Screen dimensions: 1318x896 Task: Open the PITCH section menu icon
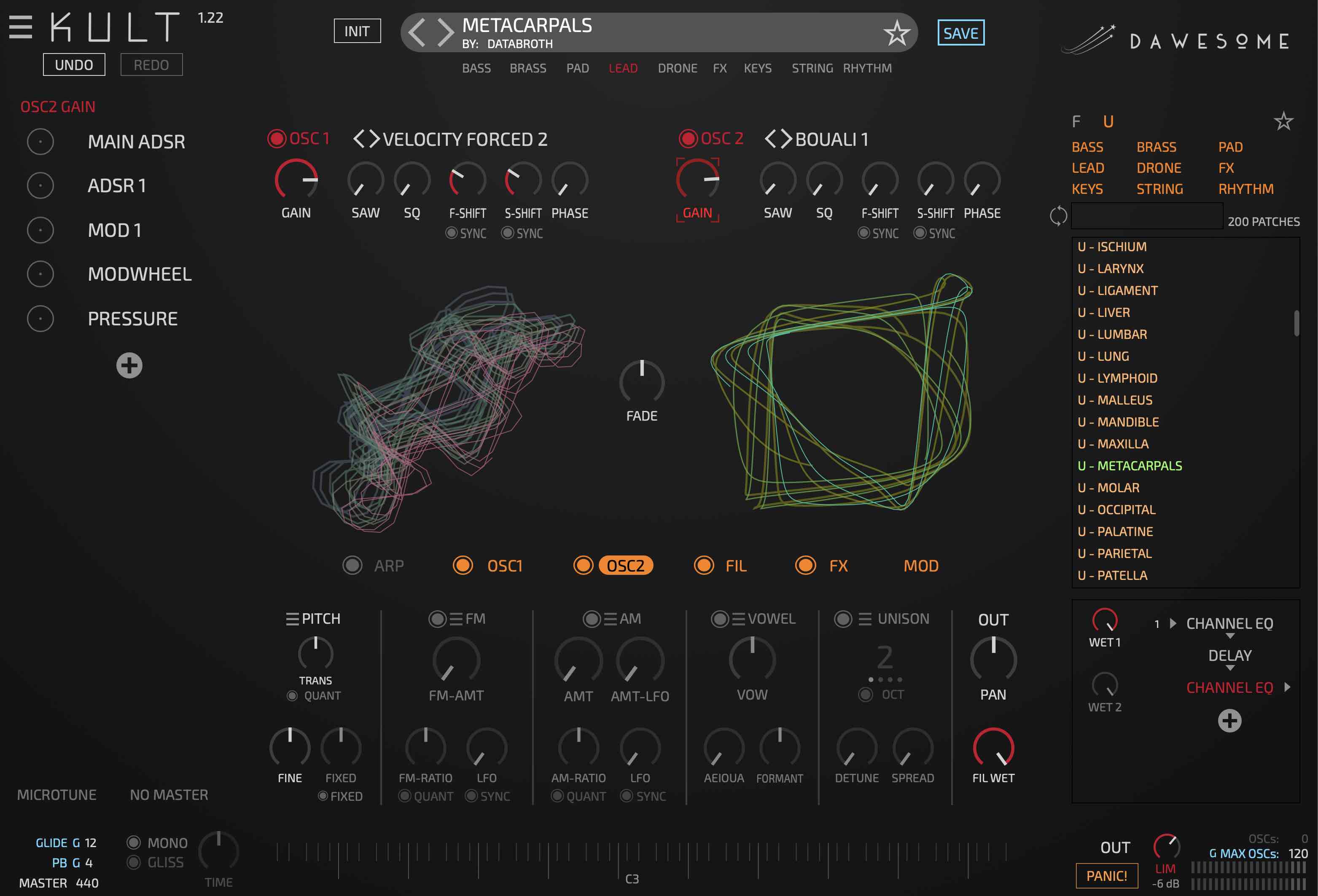[292, 619]
